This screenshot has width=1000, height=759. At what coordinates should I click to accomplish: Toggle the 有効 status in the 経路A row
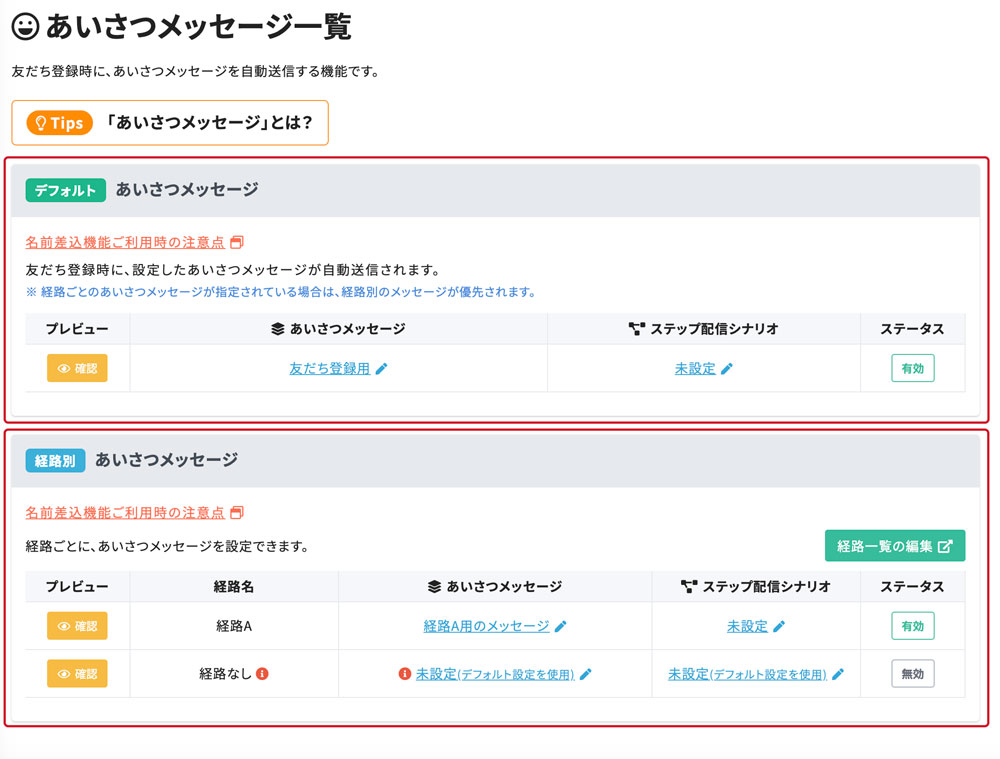(913, 626)
